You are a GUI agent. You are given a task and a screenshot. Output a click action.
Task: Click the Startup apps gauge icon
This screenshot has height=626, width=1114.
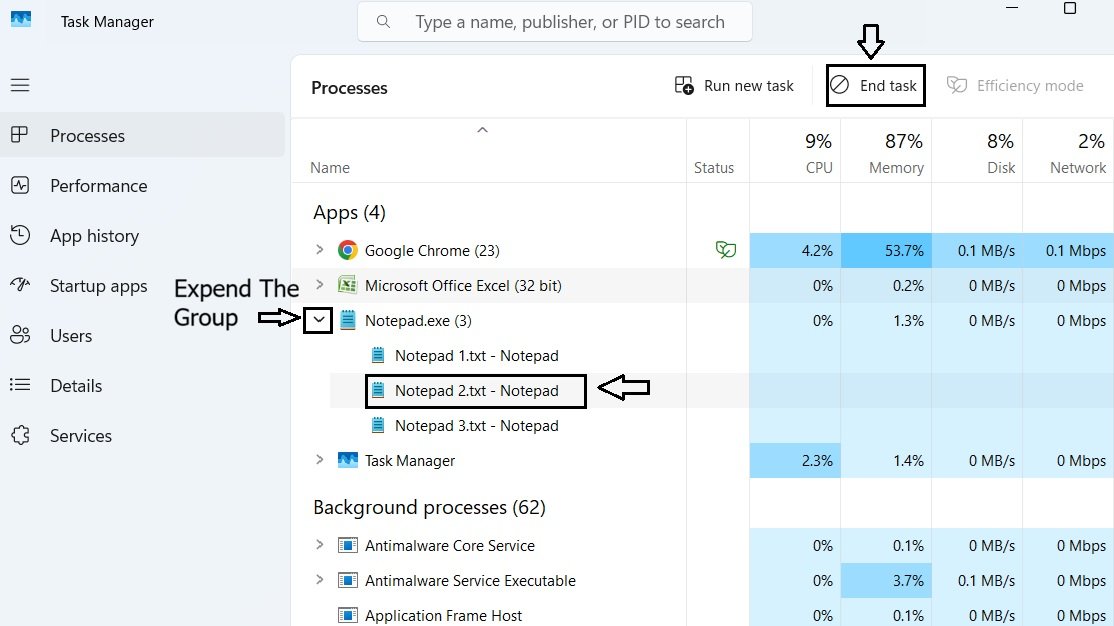point(20,285)
